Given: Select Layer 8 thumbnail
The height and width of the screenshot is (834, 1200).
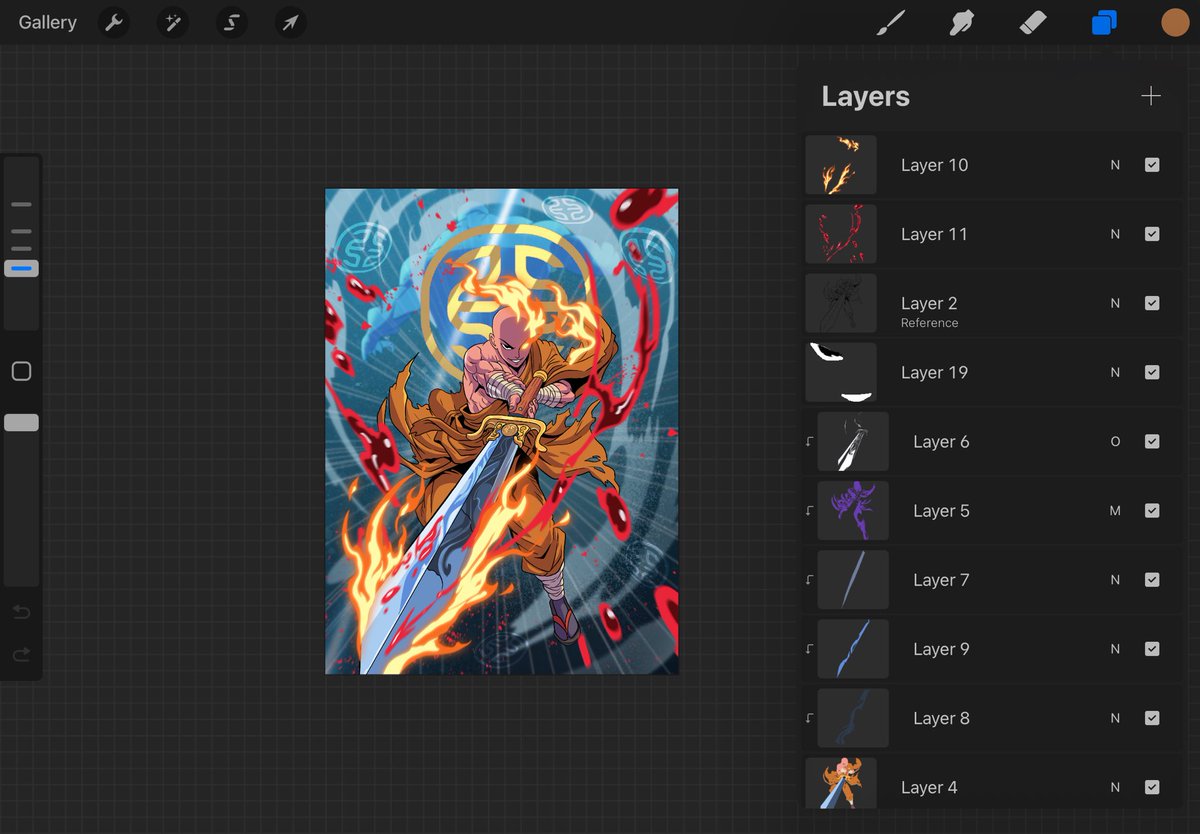Looking at the screenshot, I should pyautogui.click(x=853, y=718).
